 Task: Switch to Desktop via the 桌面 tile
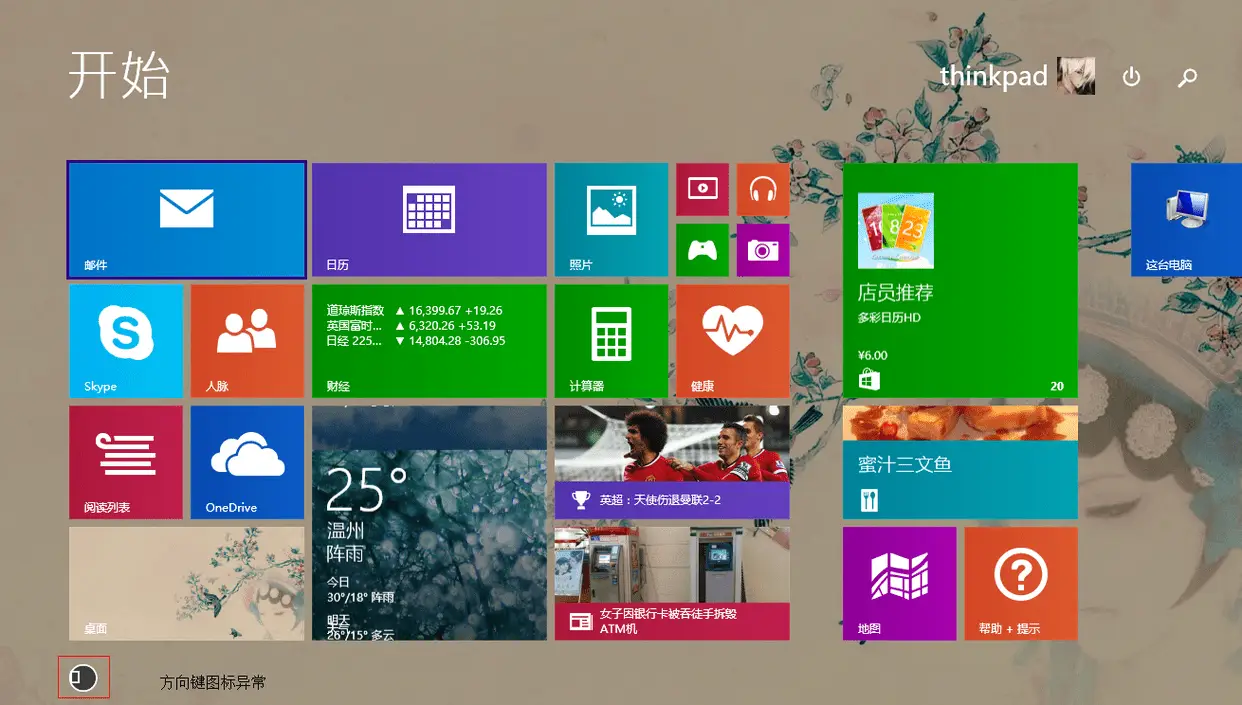pyautogui.click(x=185, y=583)
